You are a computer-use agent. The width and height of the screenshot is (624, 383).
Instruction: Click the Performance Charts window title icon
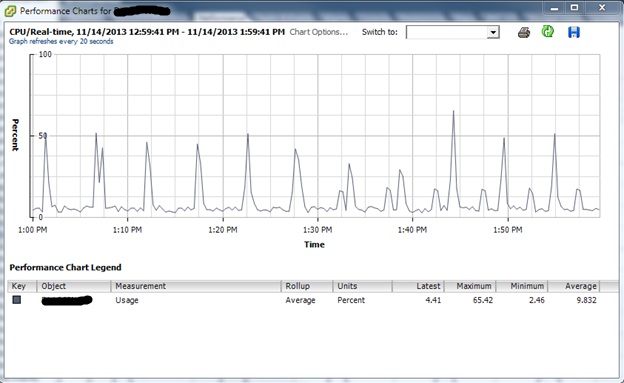(10, 11)
